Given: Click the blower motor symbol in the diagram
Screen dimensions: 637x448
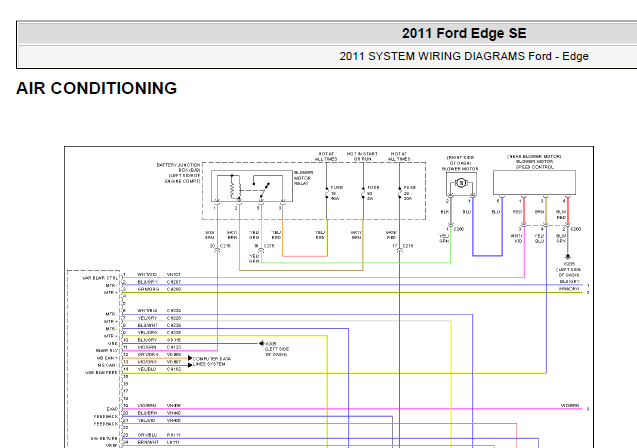Looking at the screenshot, I should (461, 183).
